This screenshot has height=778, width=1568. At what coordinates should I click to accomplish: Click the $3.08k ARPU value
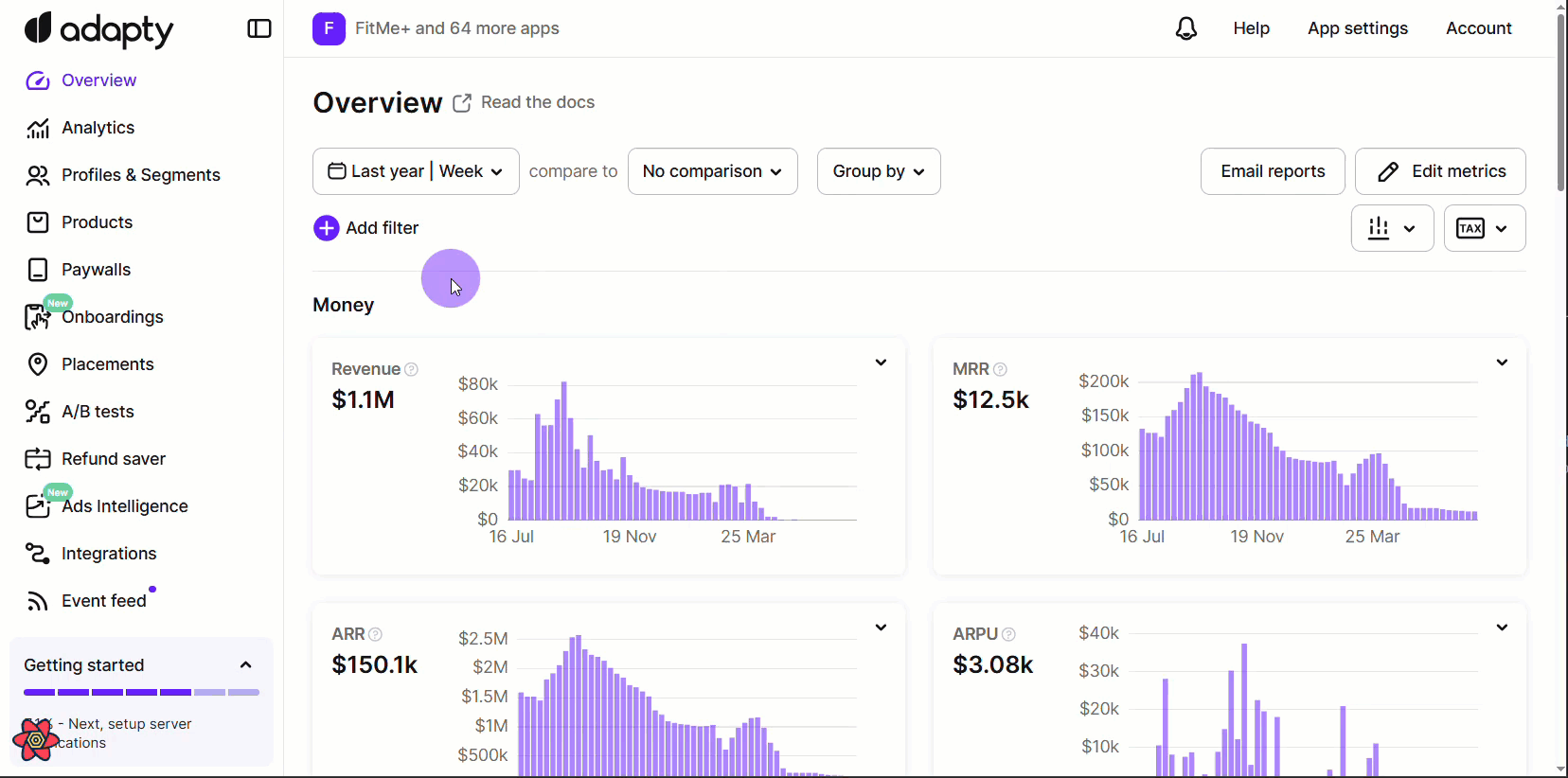992,665
